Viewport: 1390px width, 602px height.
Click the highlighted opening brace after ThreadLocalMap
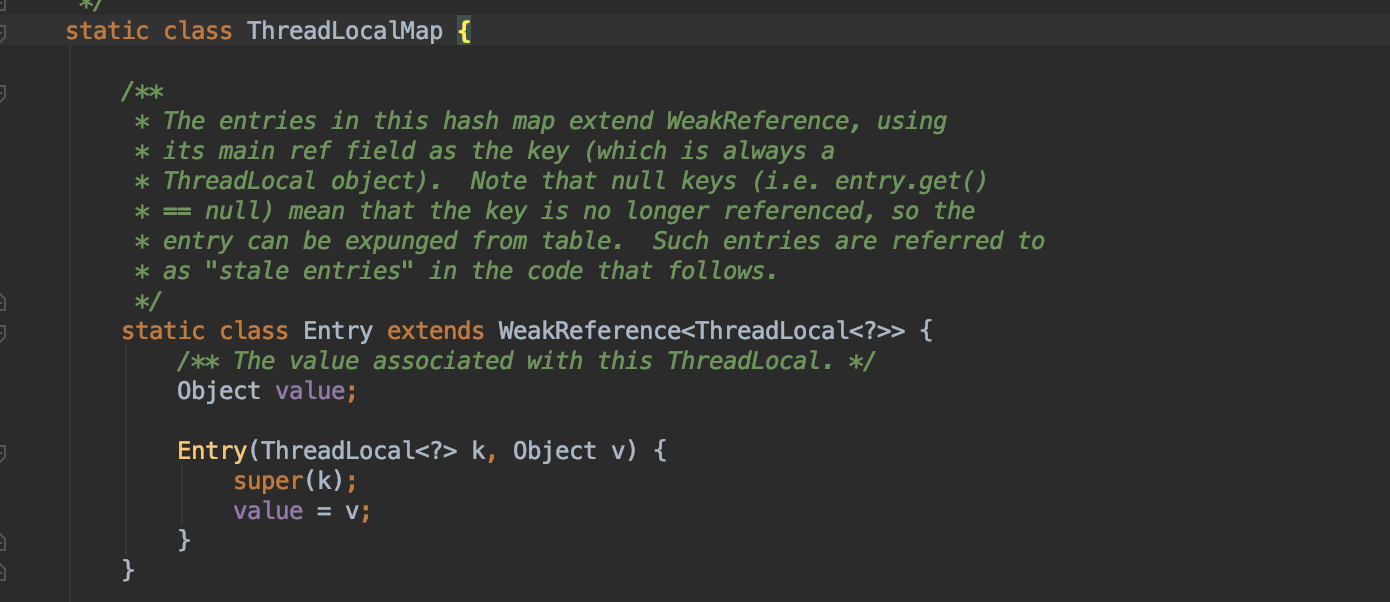[x=464, y=31]
